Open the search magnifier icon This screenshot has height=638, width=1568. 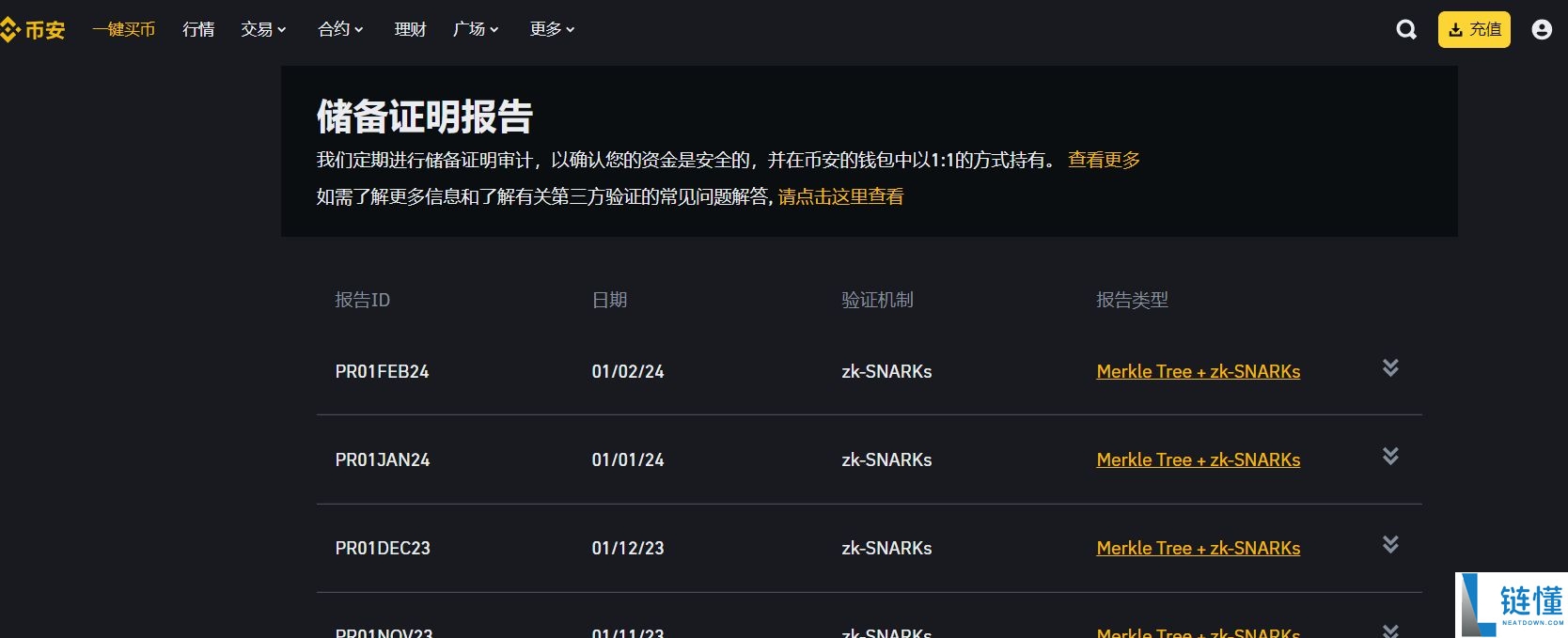pyautogui.click(x=1406, y=30)
